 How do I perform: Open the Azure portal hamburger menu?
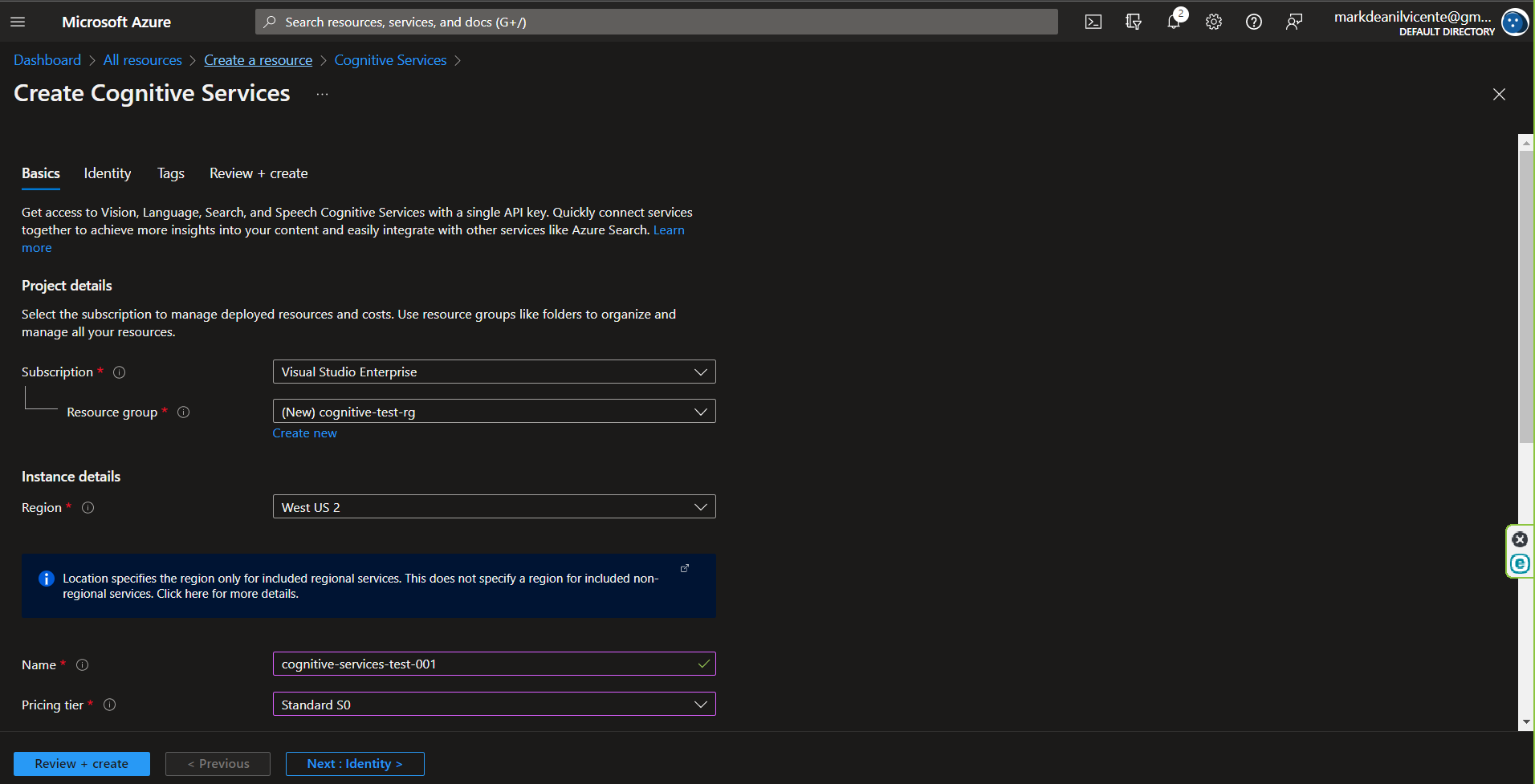tap(18, 22)
